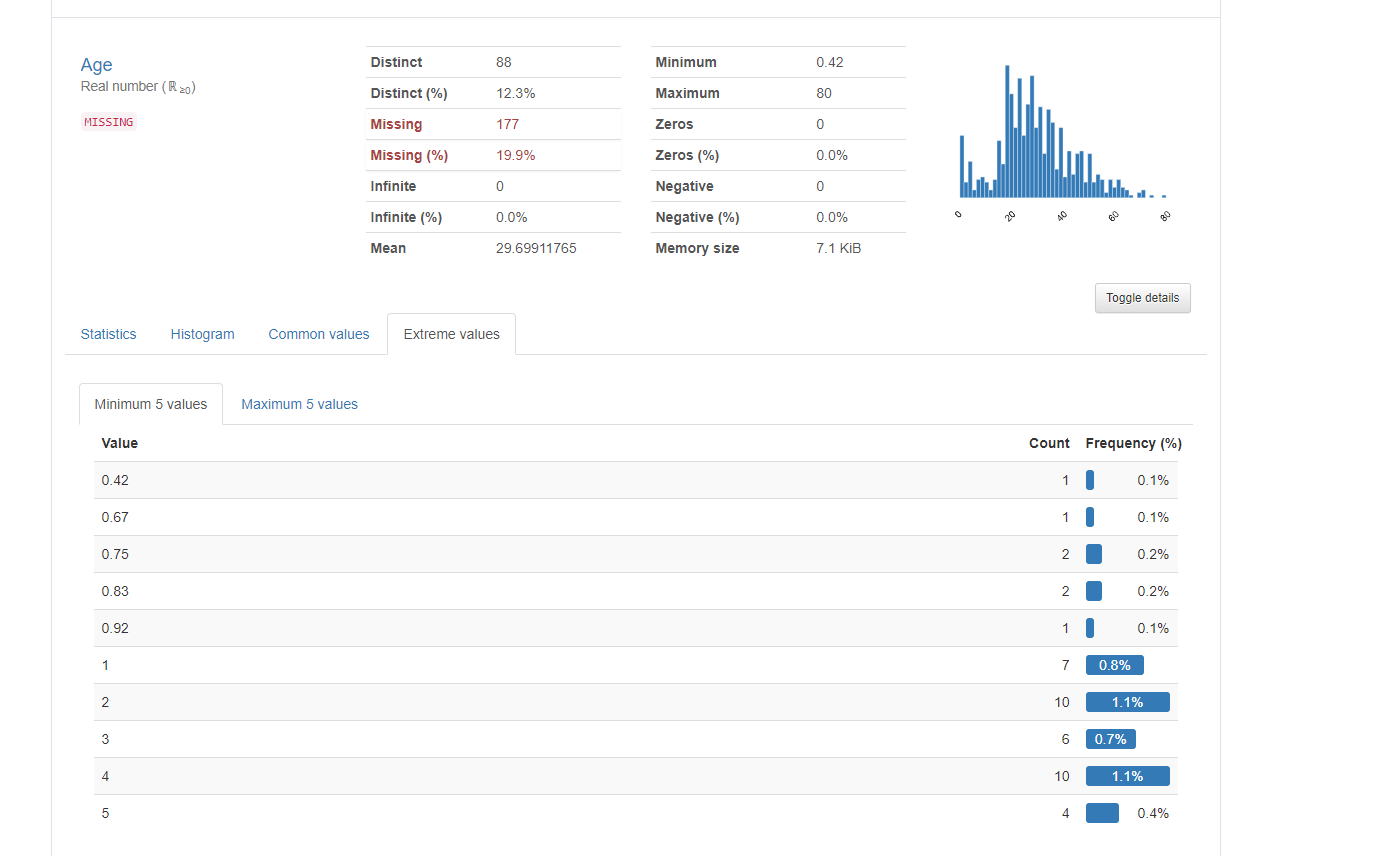This screenshot has width=1387, height=856.
Task: Click the 1.1% frequency bar for value 2
Action: coord(1127,702)
